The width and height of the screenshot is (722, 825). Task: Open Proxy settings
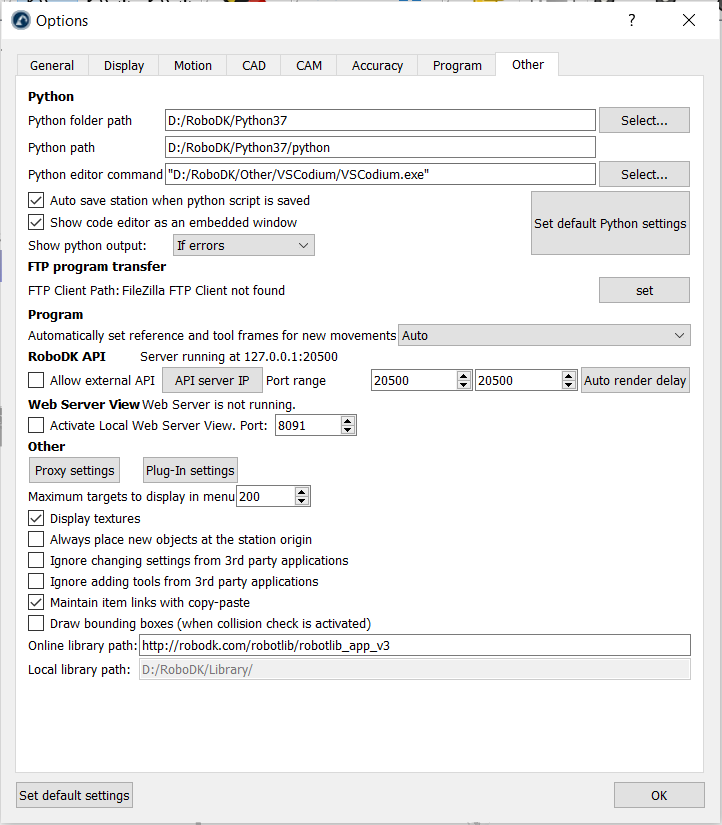[74, 470]
